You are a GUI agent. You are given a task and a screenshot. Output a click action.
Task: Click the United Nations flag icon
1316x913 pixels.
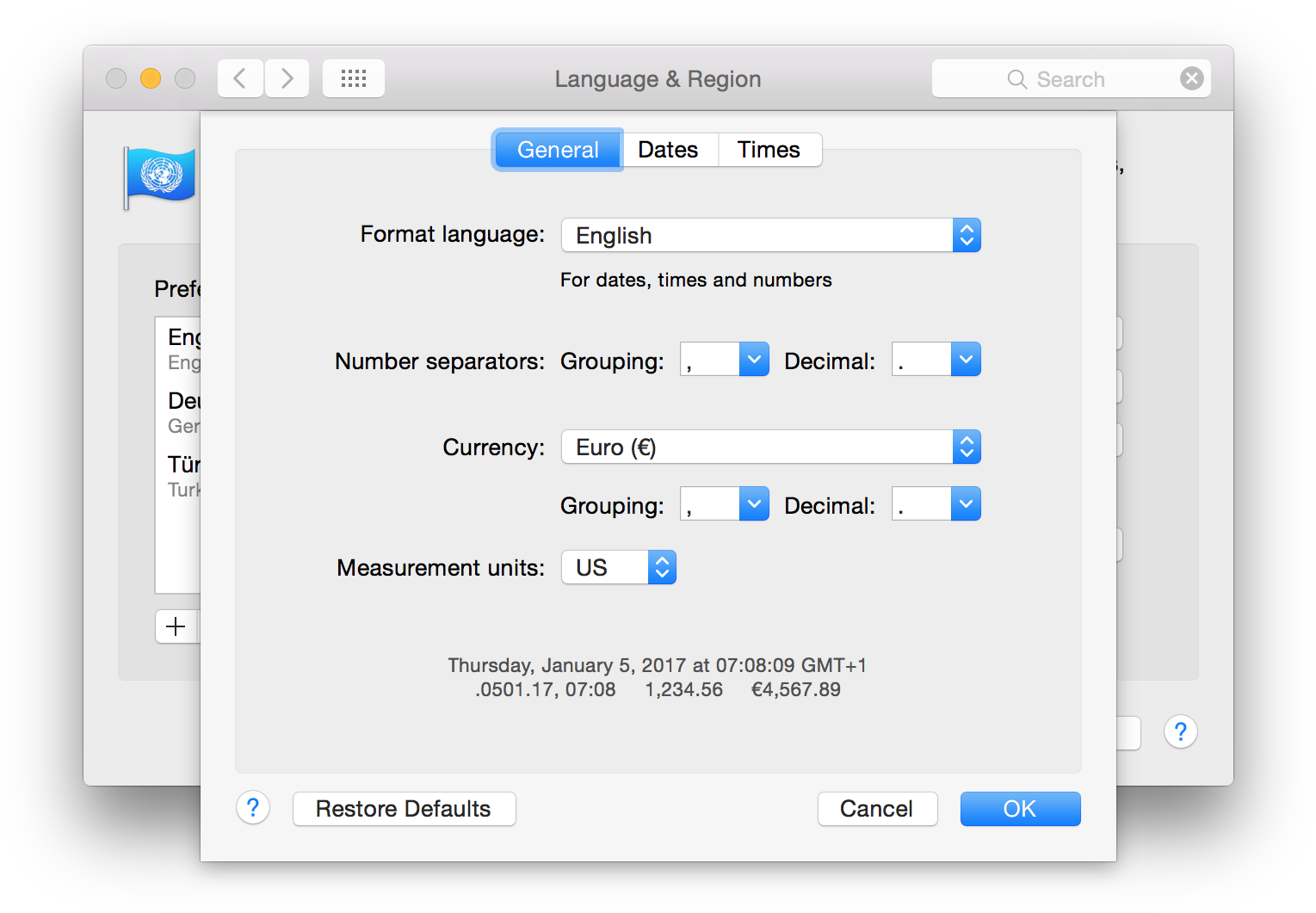pyautogui.click(x=160, y=176)
